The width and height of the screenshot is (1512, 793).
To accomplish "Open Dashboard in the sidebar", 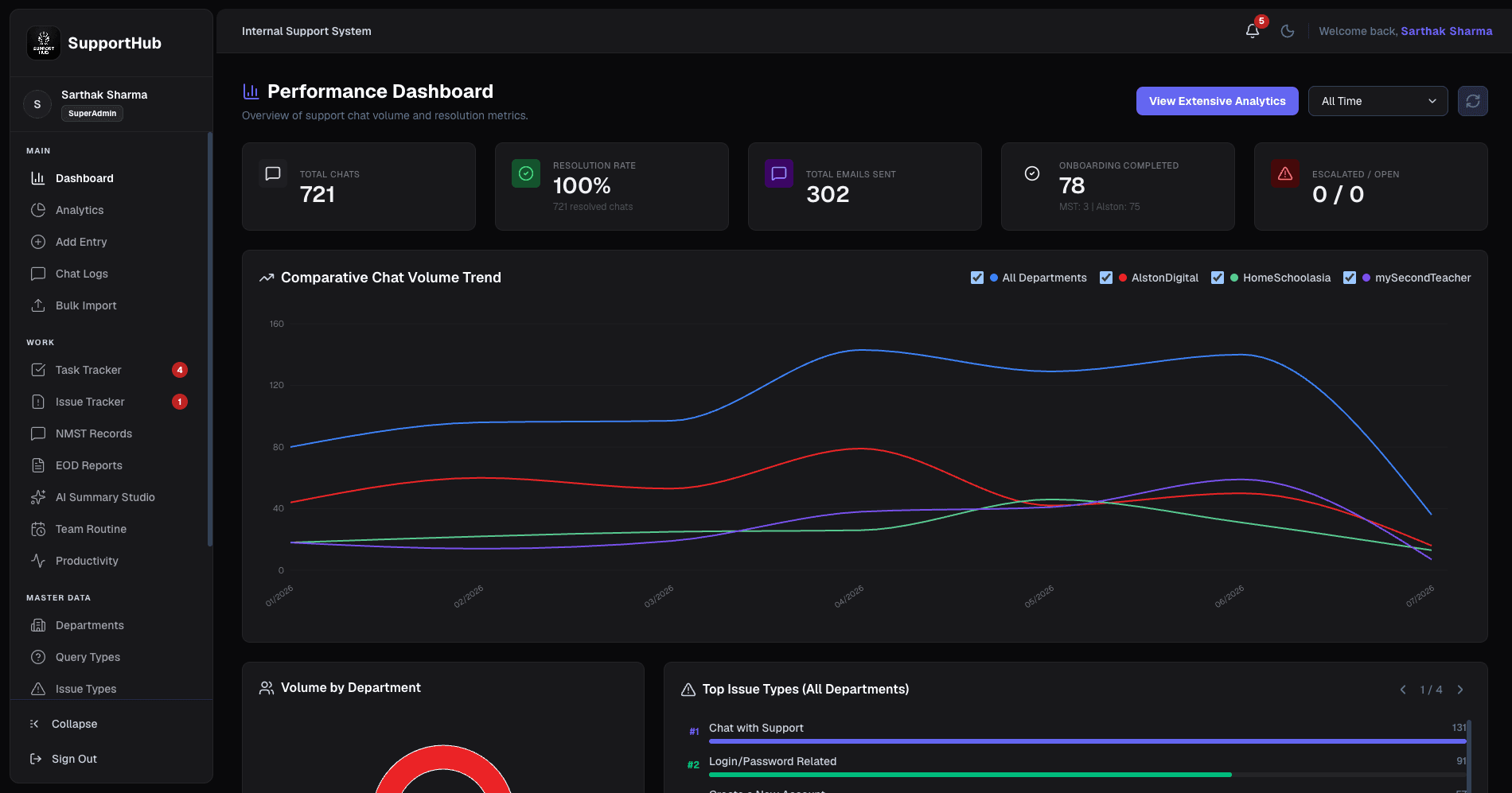I will pyautogui.click(x=111, y=178).
